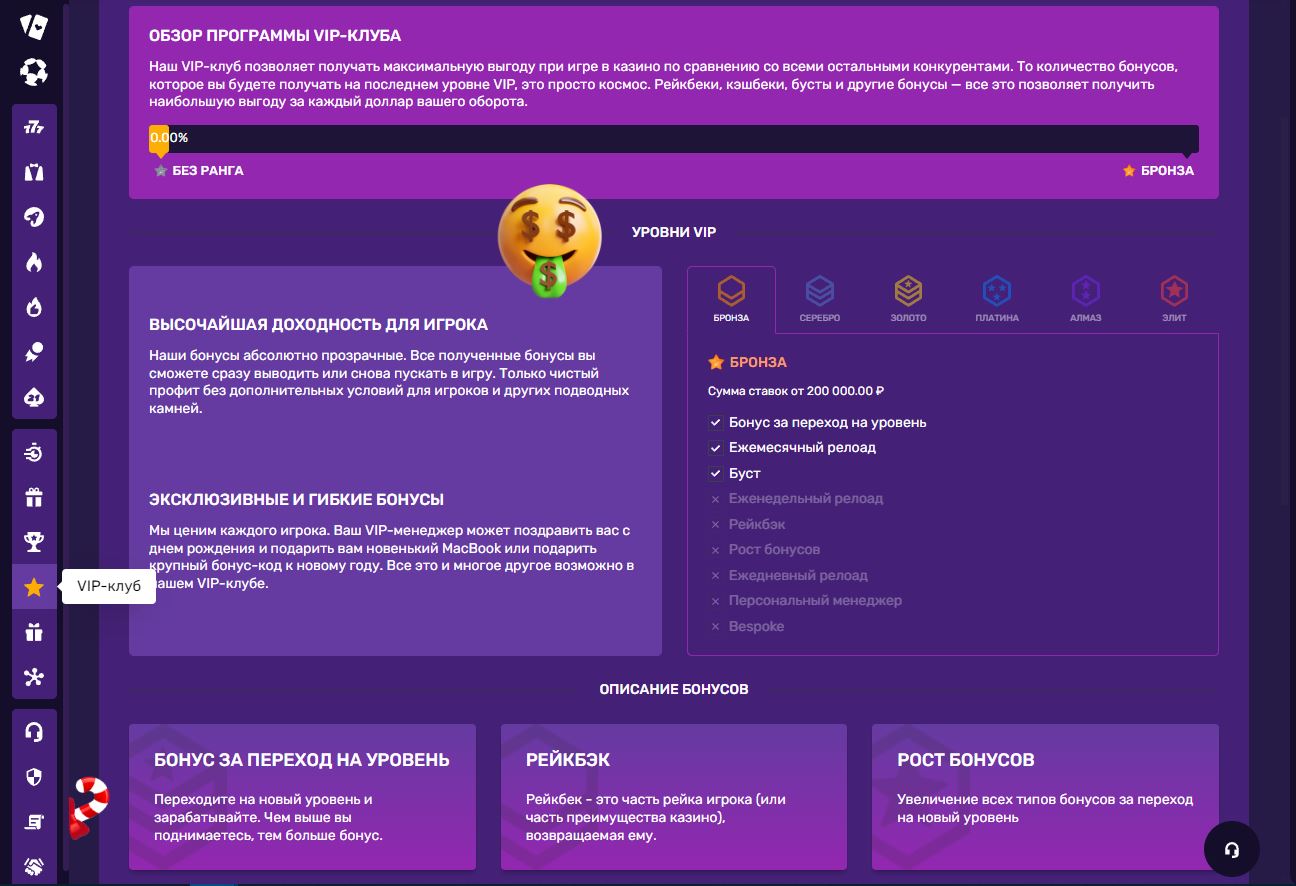1296x886 pixels.
Task: Switch to the Серебро level tab
Action: (x=819, y=300)
